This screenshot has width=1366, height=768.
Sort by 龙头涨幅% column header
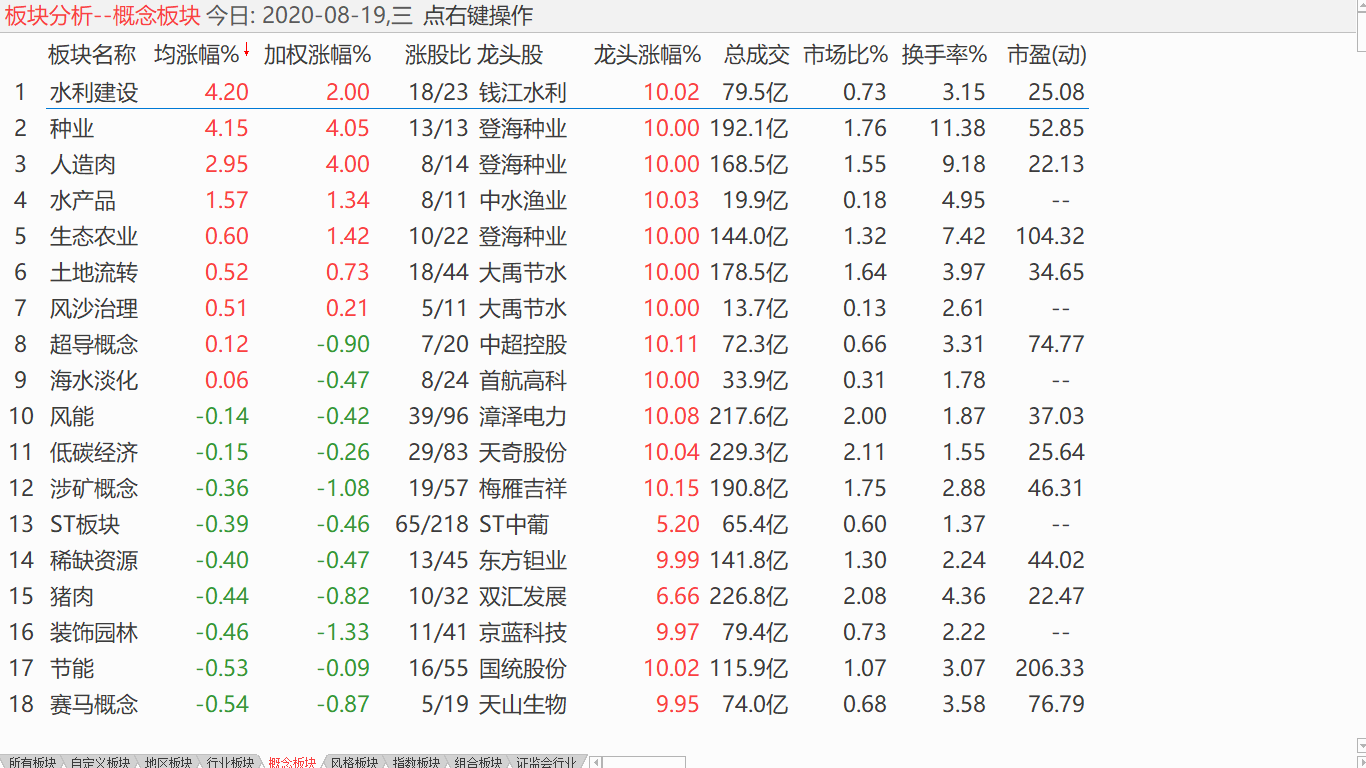[x=647, y=55]
